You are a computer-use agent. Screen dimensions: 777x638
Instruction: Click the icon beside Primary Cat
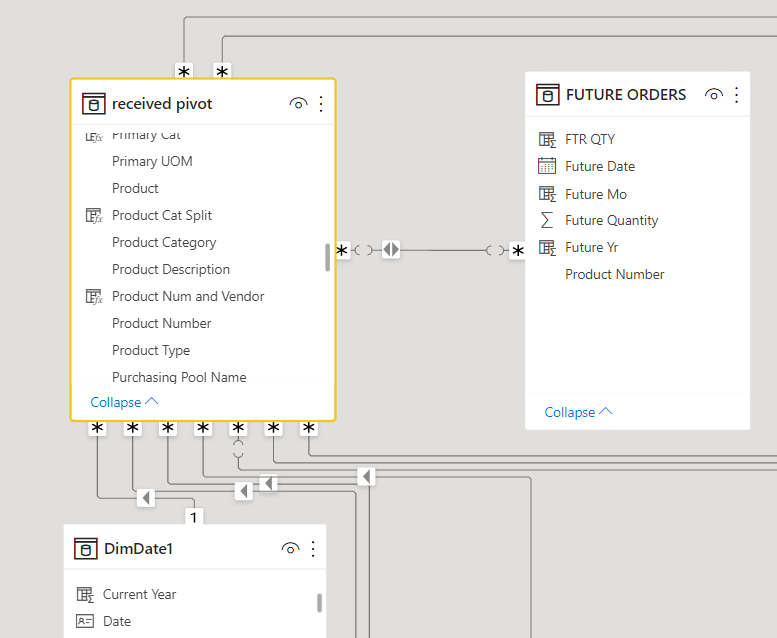tap(94, 136)
